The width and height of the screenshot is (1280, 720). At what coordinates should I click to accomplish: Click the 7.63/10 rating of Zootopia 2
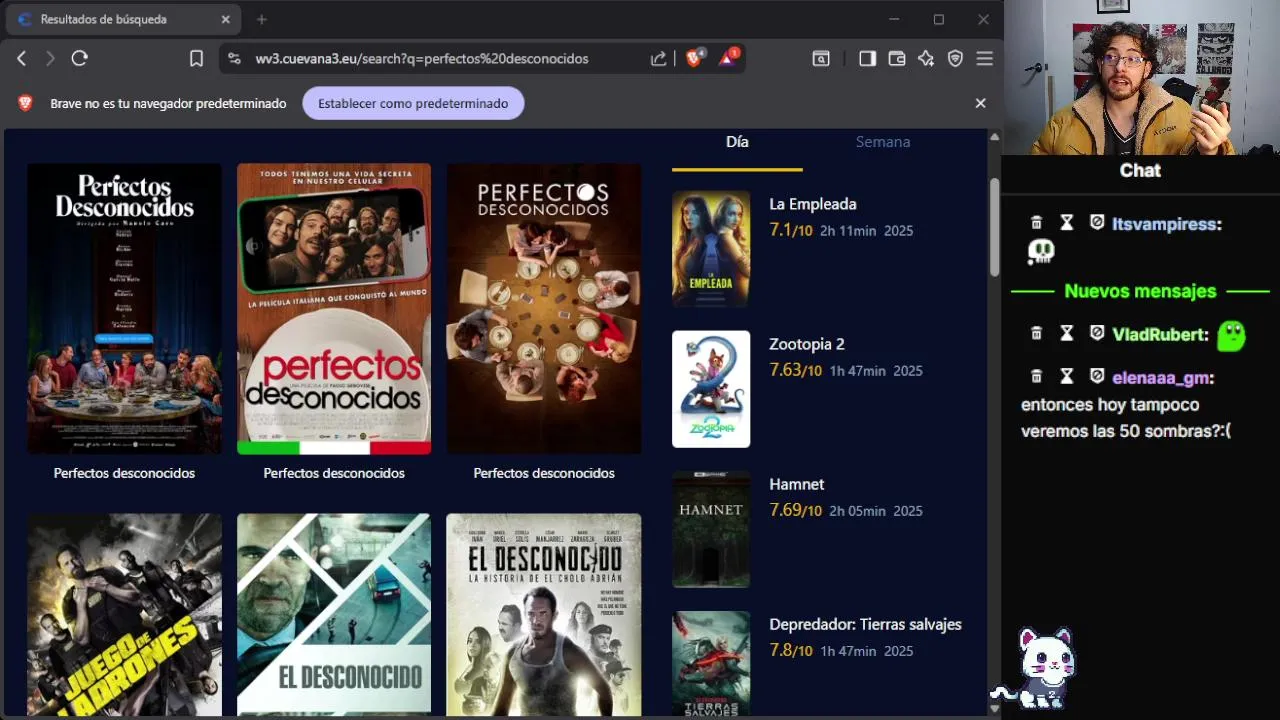795,370
